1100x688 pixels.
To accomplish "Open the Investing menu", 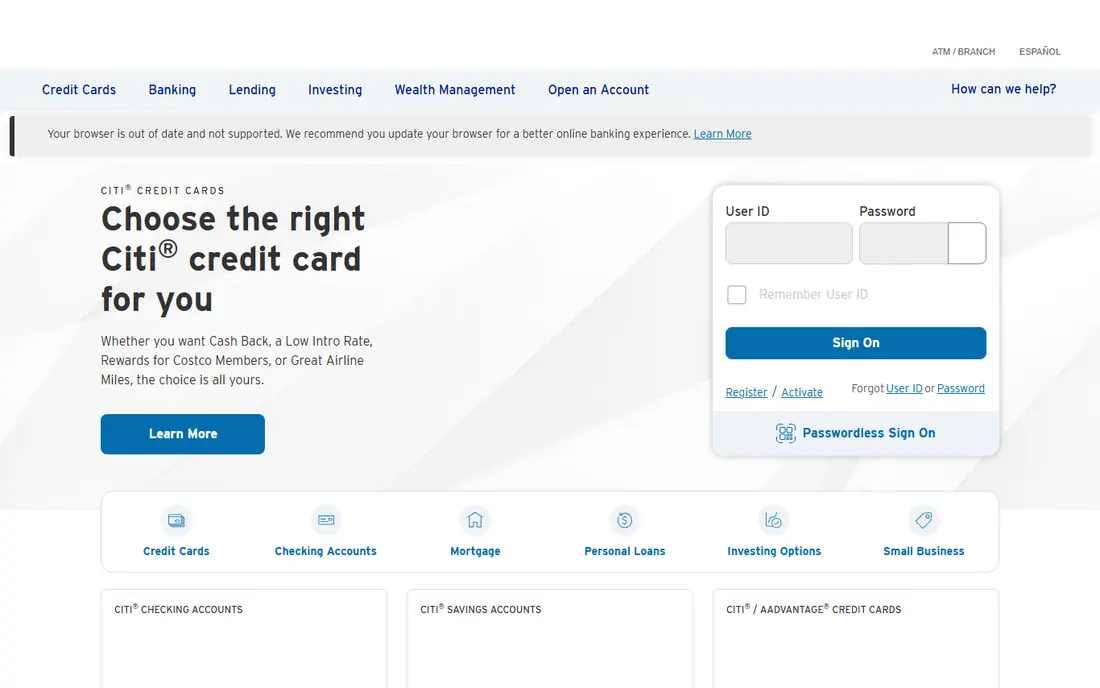I will [335, 90].
